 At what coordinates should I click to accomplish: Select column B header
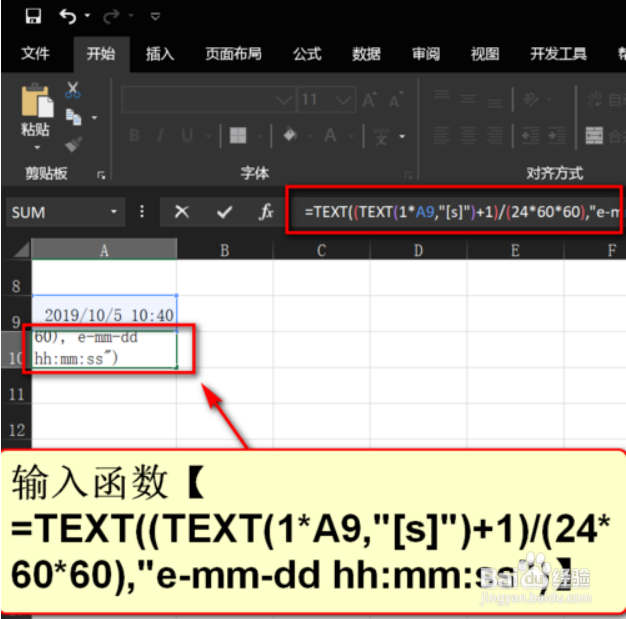pyautogui.click(x=225, y=250)
